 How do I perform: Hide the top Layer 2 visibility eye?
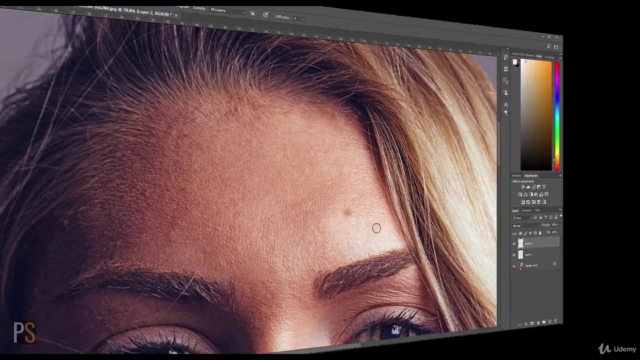[x=513, y=244]
